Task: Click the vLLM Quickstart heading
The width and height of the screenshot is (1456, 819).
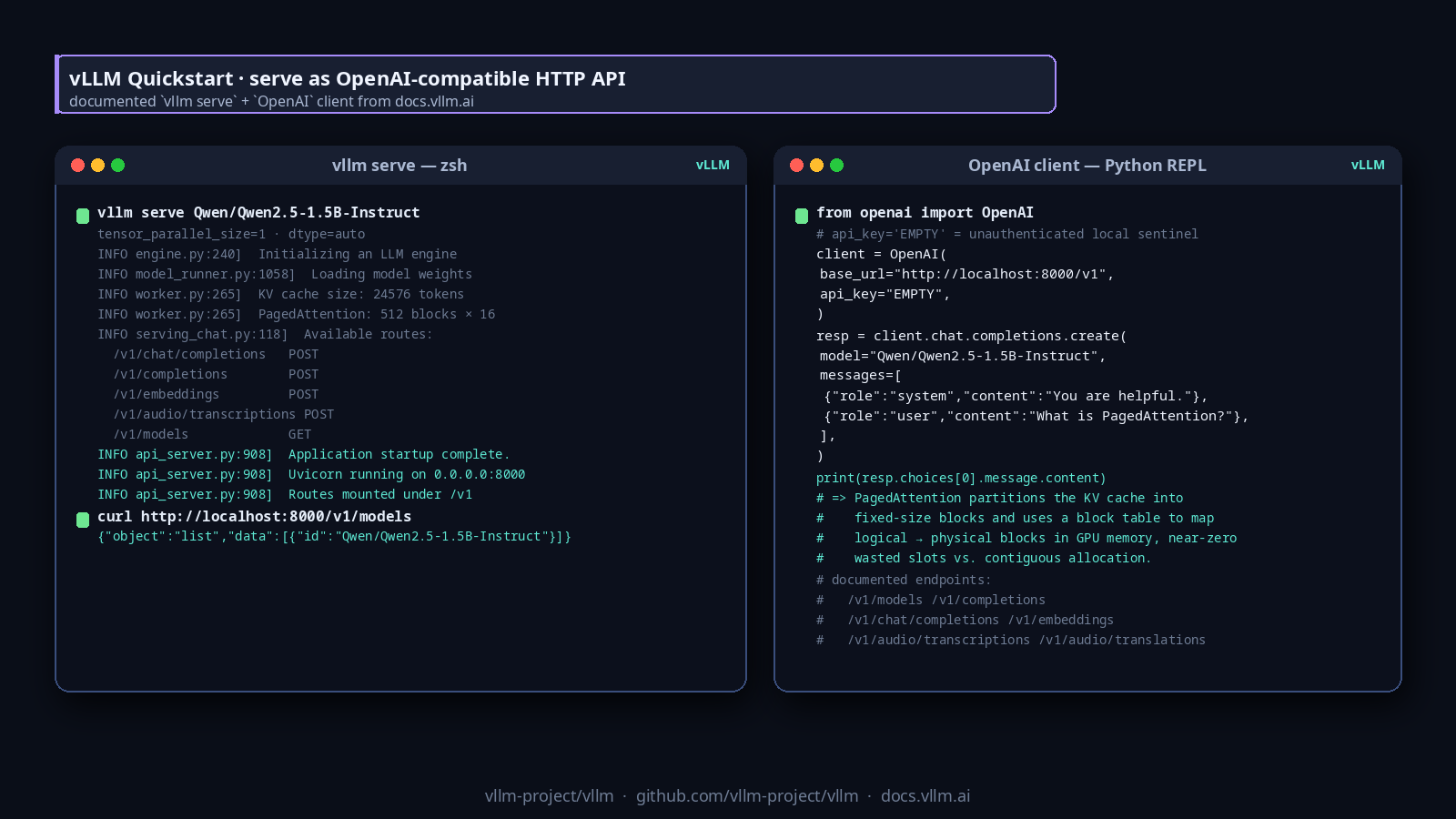Action: [347, 78]
